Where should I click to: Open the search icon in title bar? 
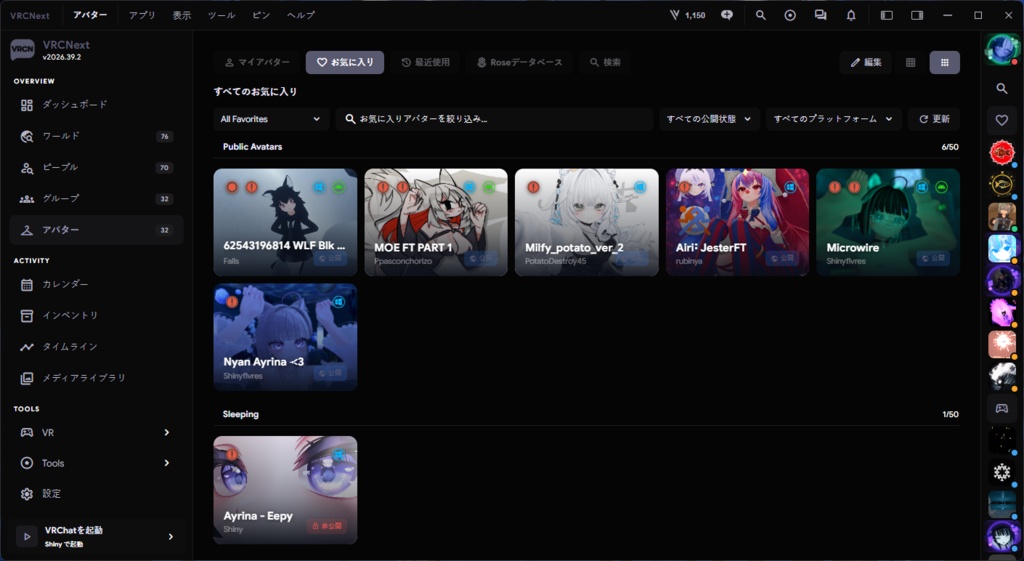760,15
